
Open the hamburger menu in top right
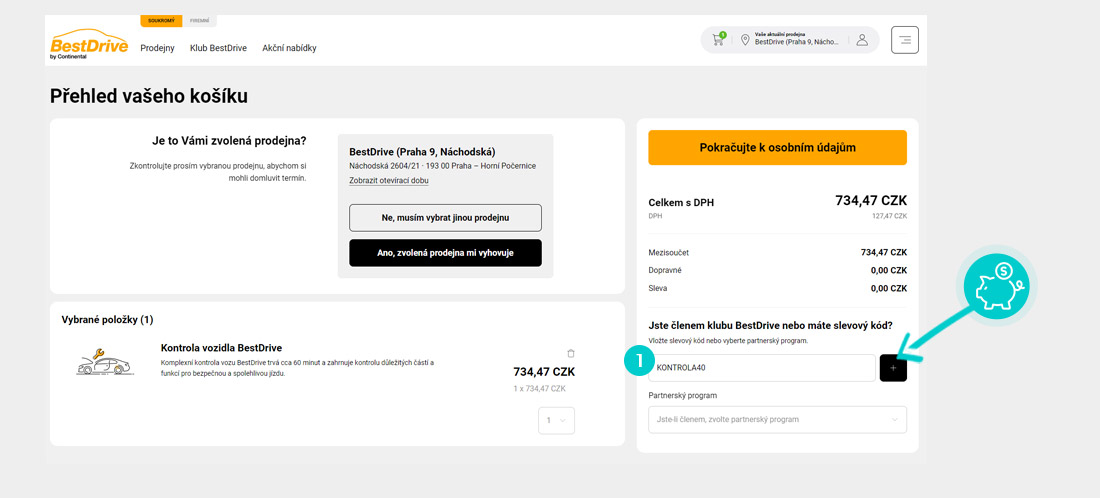click(904, 40)
